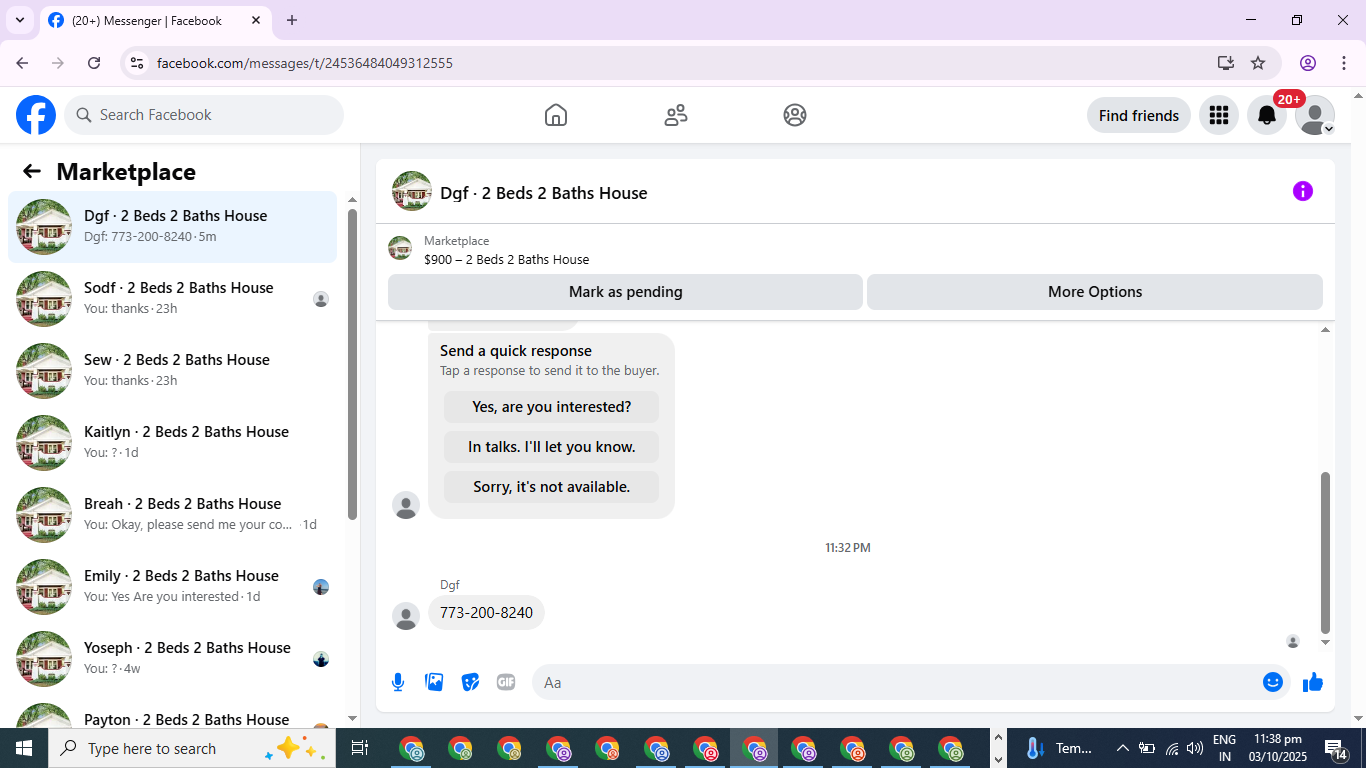Image resolution: width=1366 pixels, height=768 pixels.
Task: Open Task View on taskbar
Action: point(360,748)
